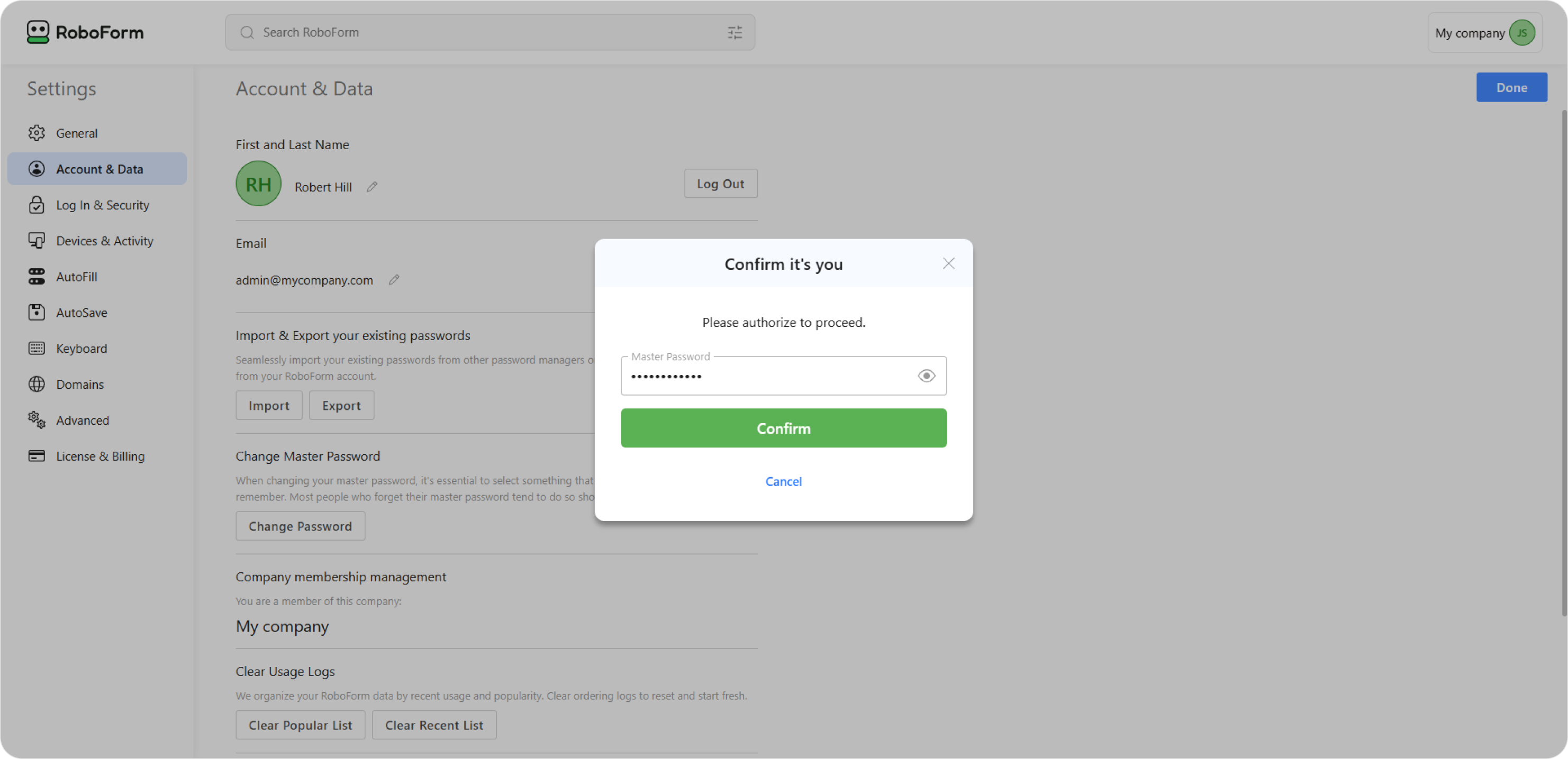Click the License & Billing card icon
Screen dimensions: 1568x759
point(37,455)
